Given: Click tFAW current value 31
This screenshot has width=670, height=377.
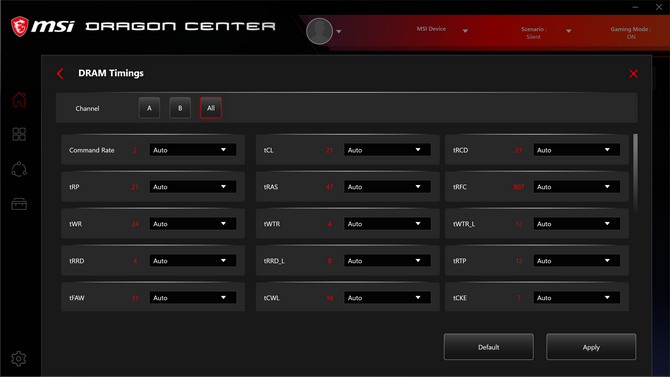Looking at the screenshot, I should click(135, 298).
